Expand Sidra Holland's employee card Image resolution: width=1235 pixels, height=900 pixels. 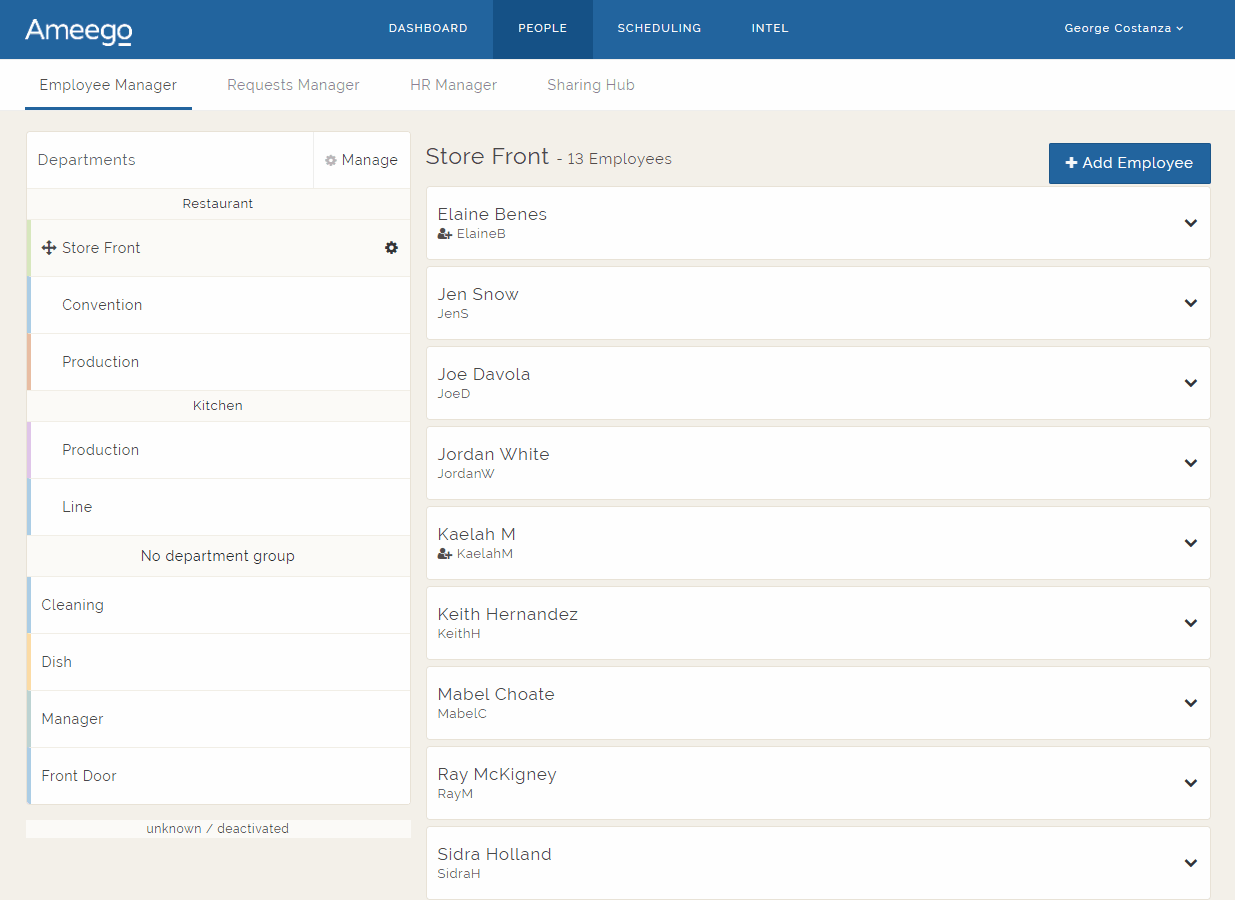[x=1190, y=863]
